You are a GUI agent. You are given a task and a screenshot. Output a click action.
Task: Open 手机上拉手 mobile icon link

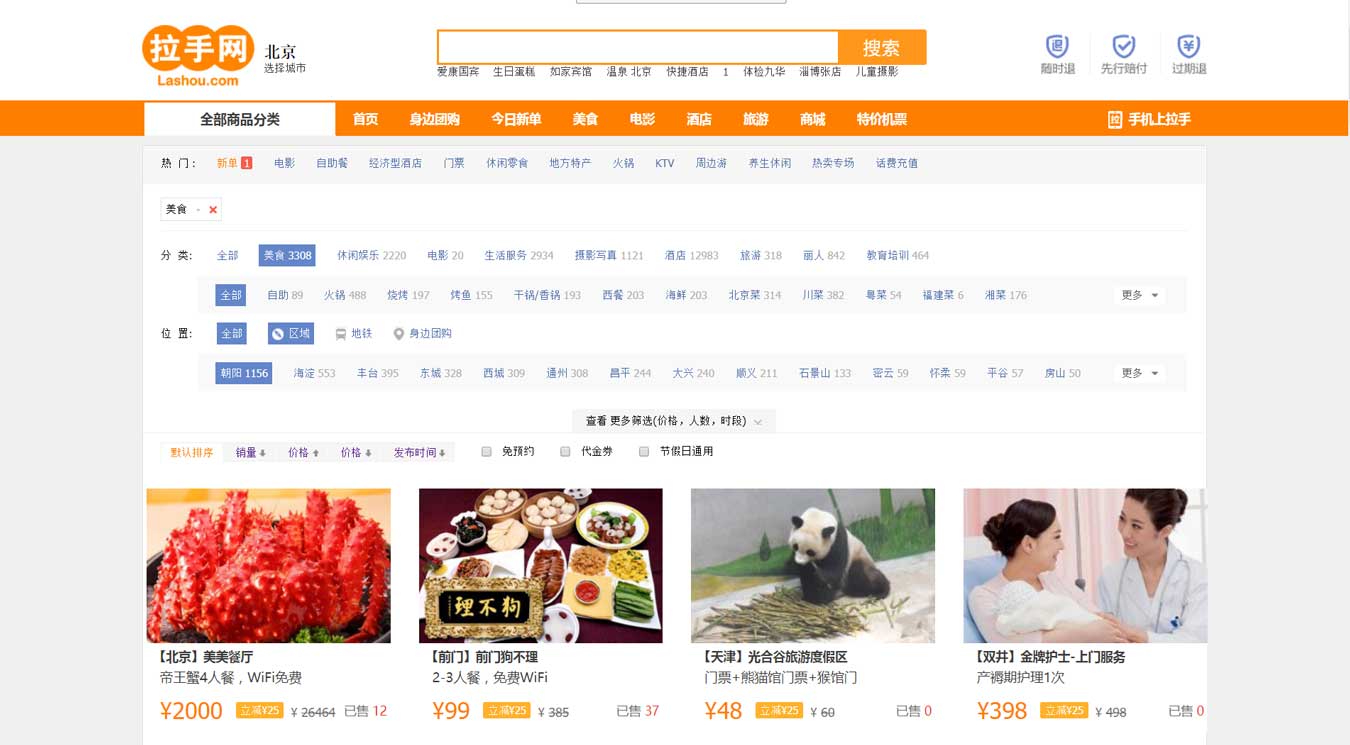[x=1115, y=119]
